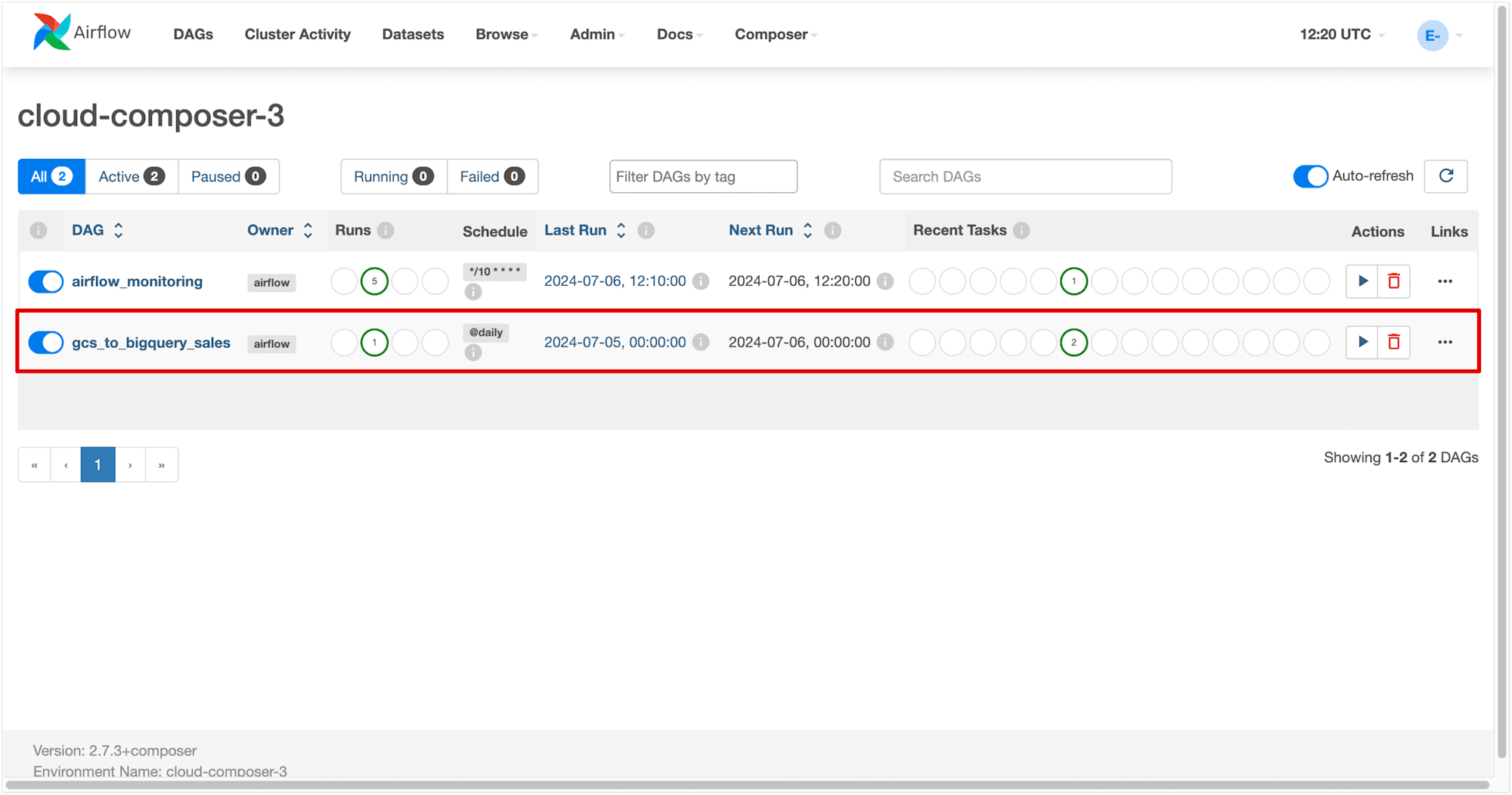Open the 12:20 UTC timezone dropdown
The height and width of the screenshot is (795, 1512).
point(1342,34)
